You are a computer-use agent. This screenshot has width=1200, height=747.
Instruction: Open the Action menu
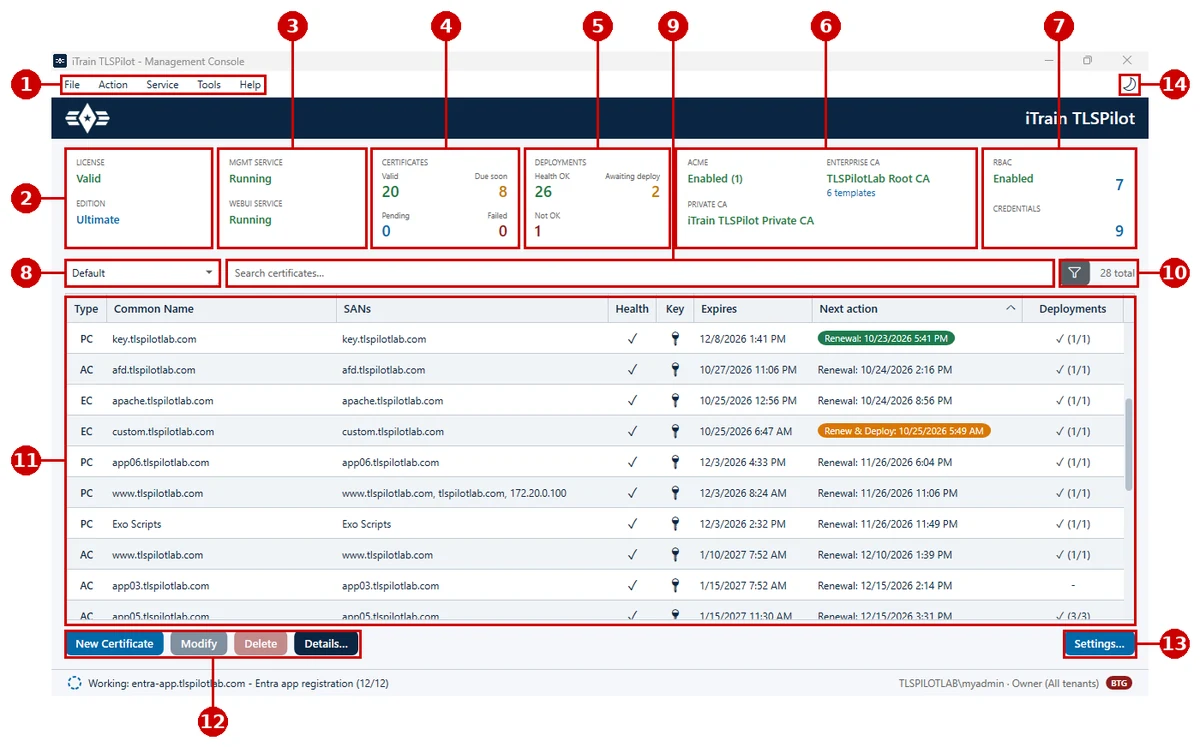[x=113, y=85]
